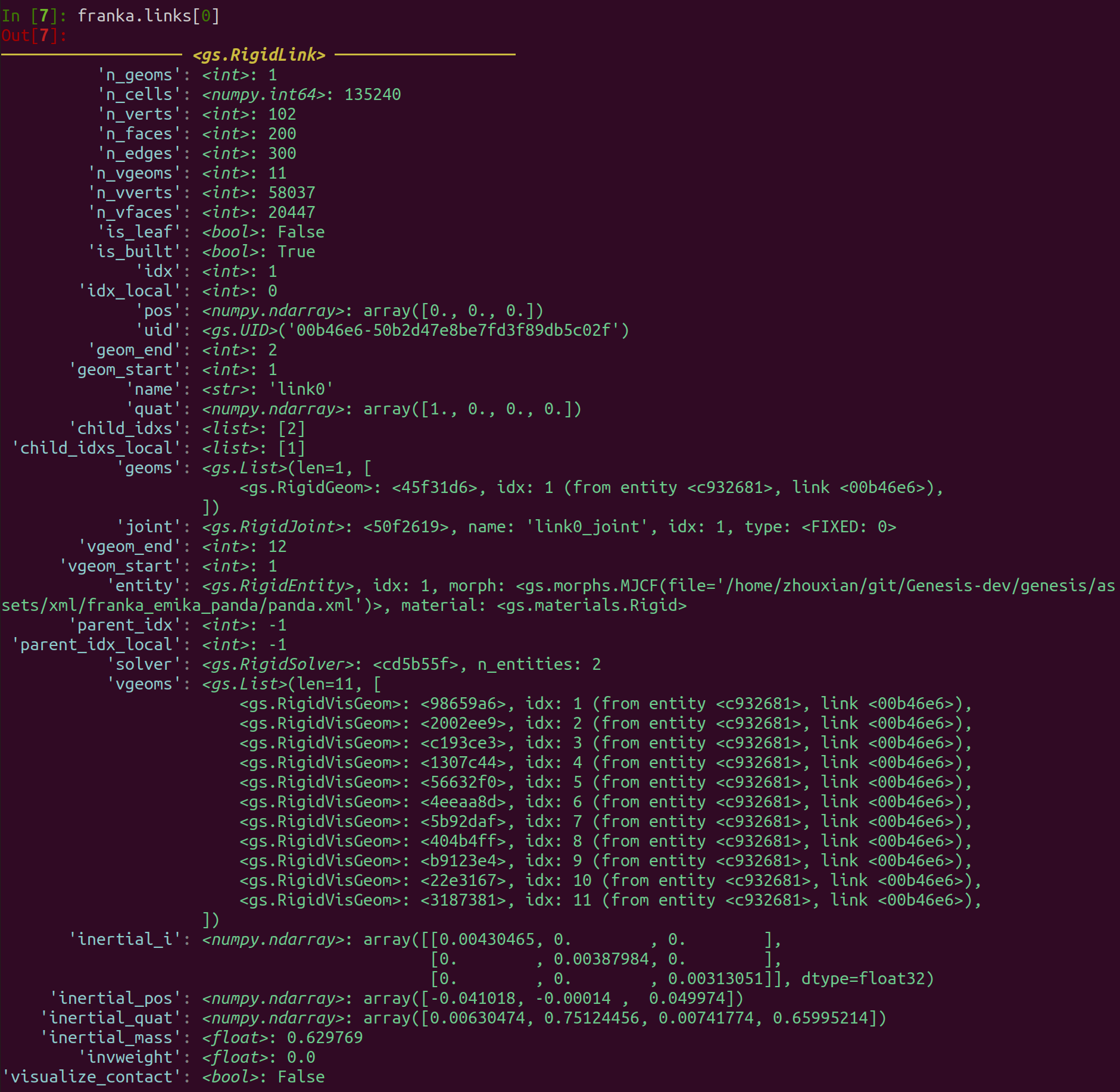This screenshot has width=1120, height=1092.
Task: Select the is_leaf False value
Action: tap(301, 232)
